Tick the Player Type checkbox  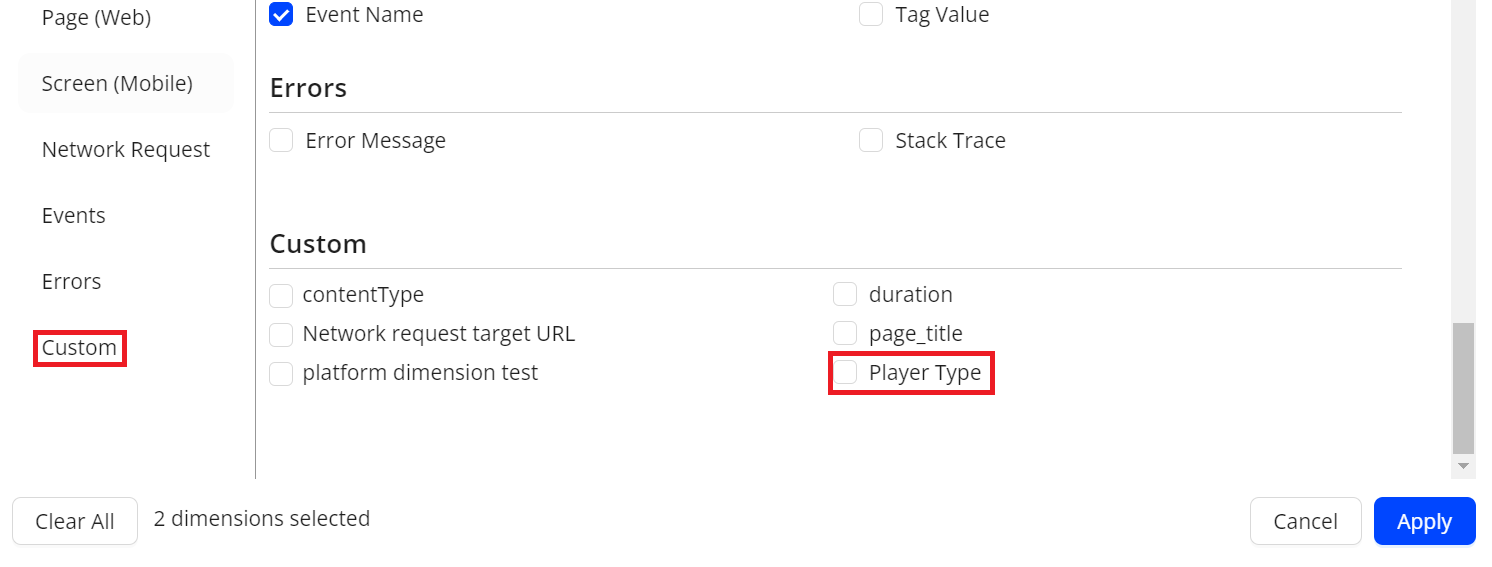(x=846, y=373)
